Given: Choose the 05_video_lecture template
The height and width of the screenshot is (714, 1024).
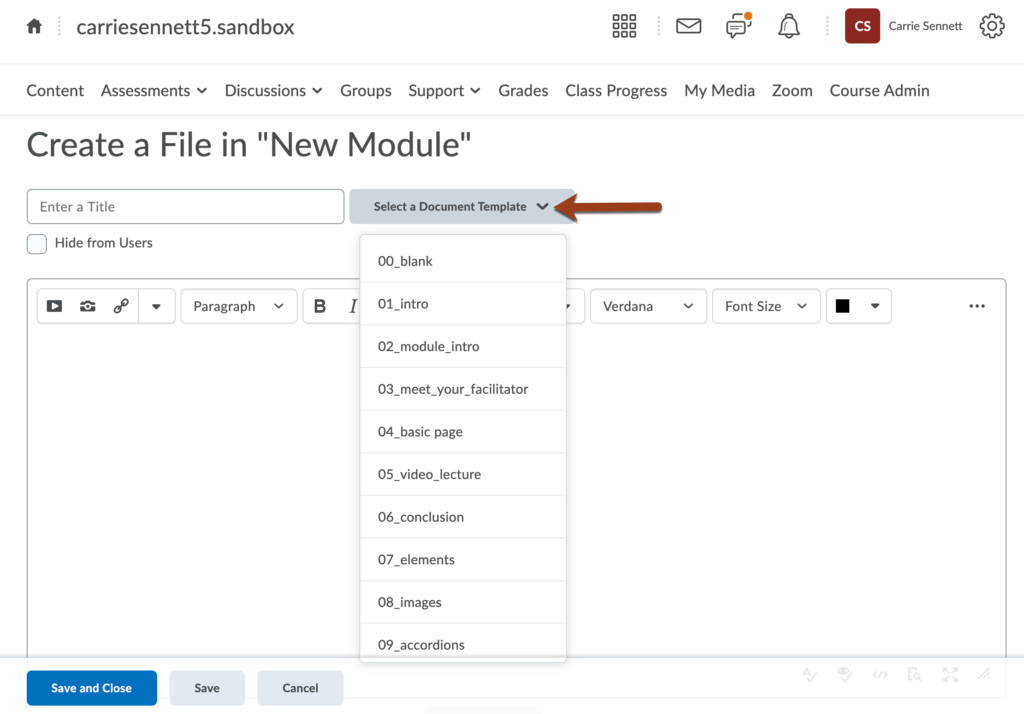Looking at the screenshot, I should (x=463, y=474).
